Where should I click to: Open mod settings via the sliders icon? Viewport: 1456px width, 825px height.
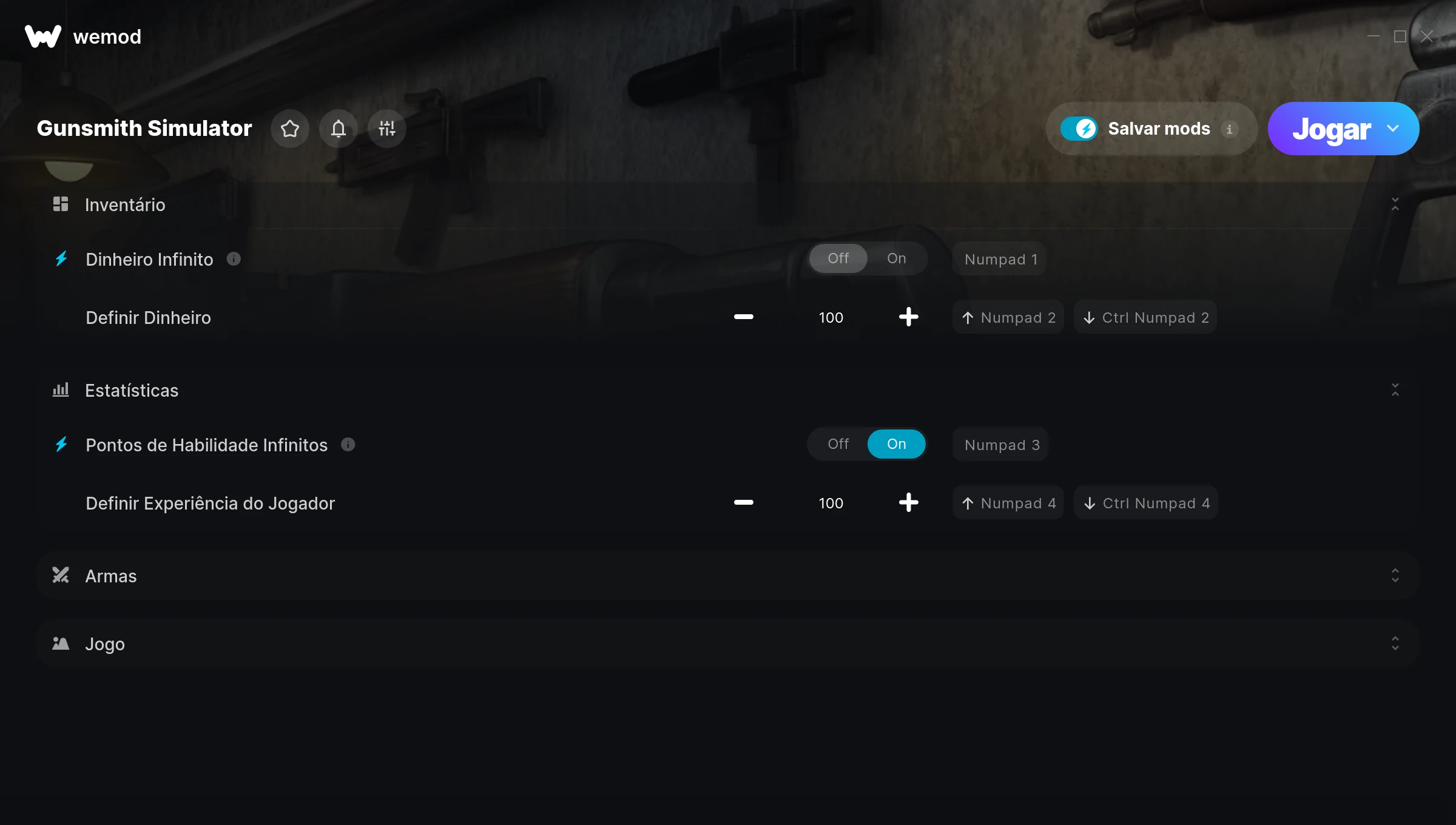(x=387, y=129)
